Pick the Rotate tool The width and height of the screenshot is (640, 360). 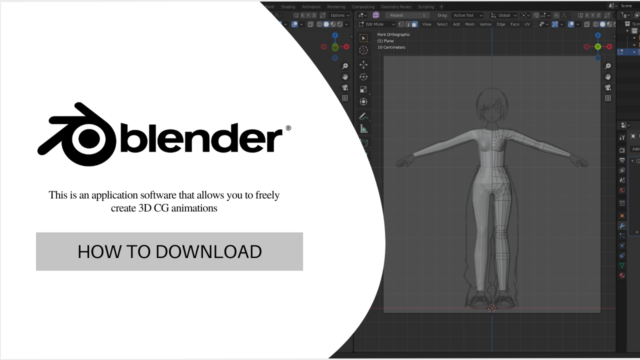click(363, 77)
